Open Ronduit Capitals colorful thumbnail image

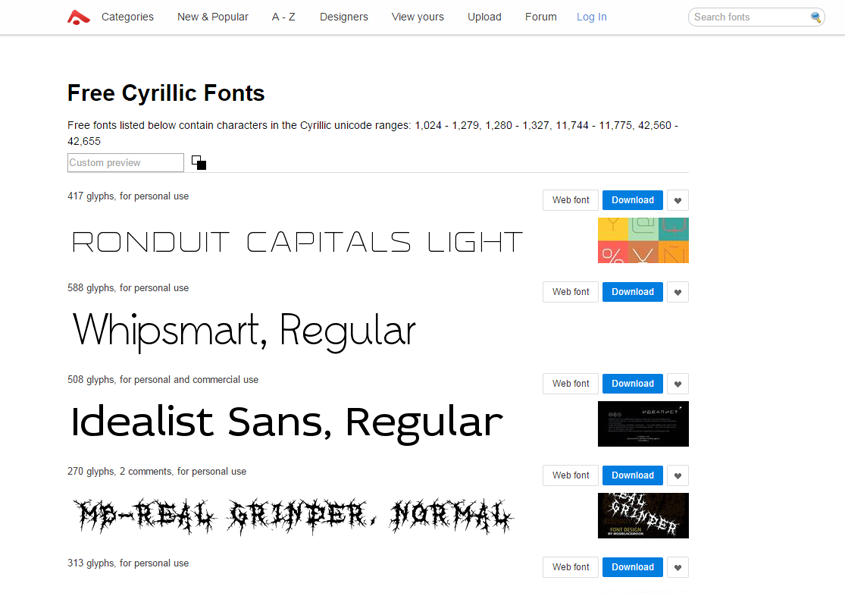pos(643,241)
